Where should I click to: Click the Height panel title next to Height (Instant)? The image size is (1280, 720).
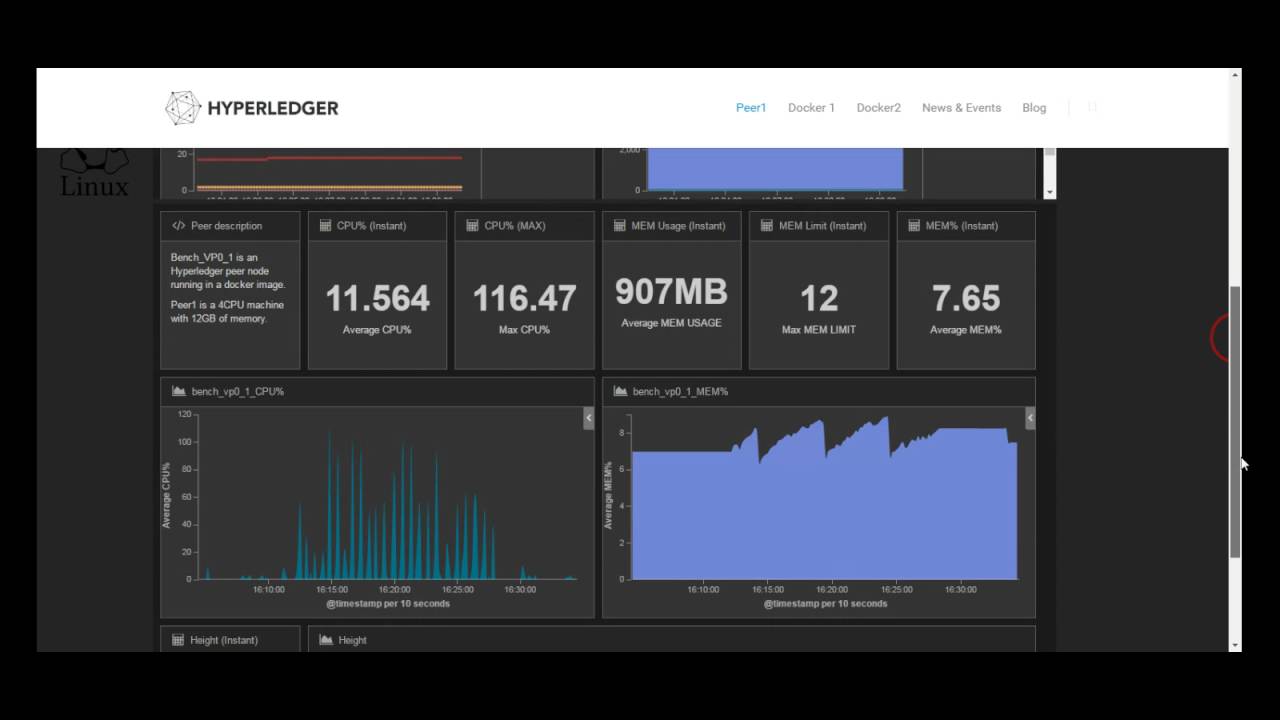point(352,640)
